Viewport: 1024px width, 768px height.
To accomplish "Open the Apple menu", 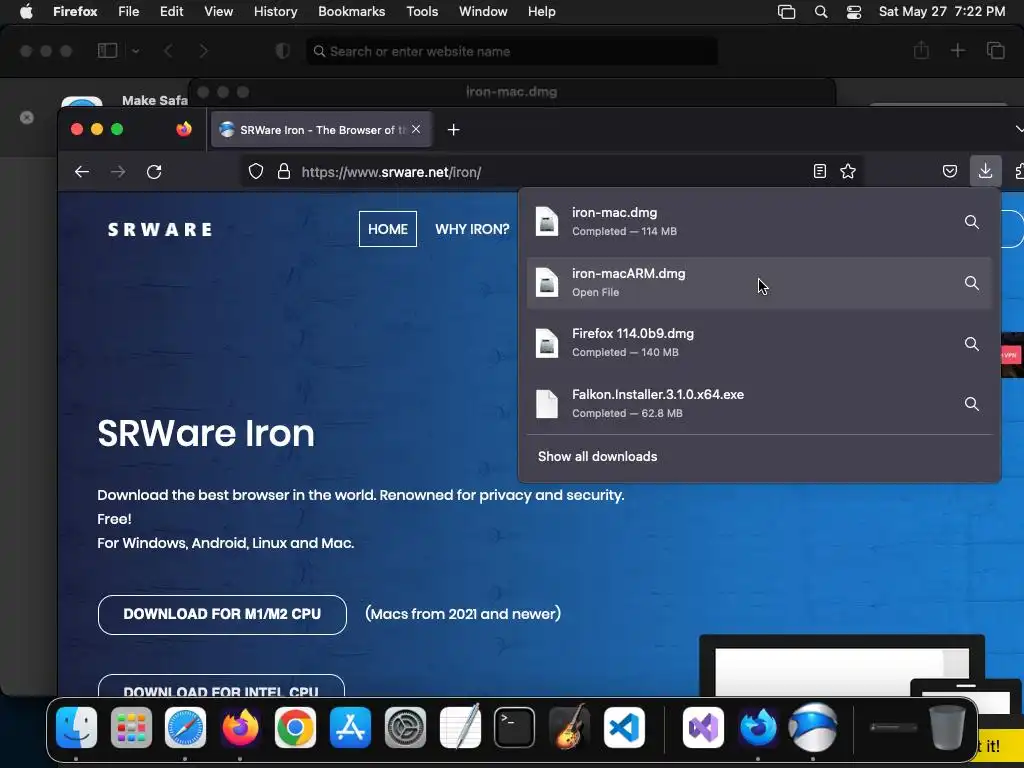I will click(26, 12).
